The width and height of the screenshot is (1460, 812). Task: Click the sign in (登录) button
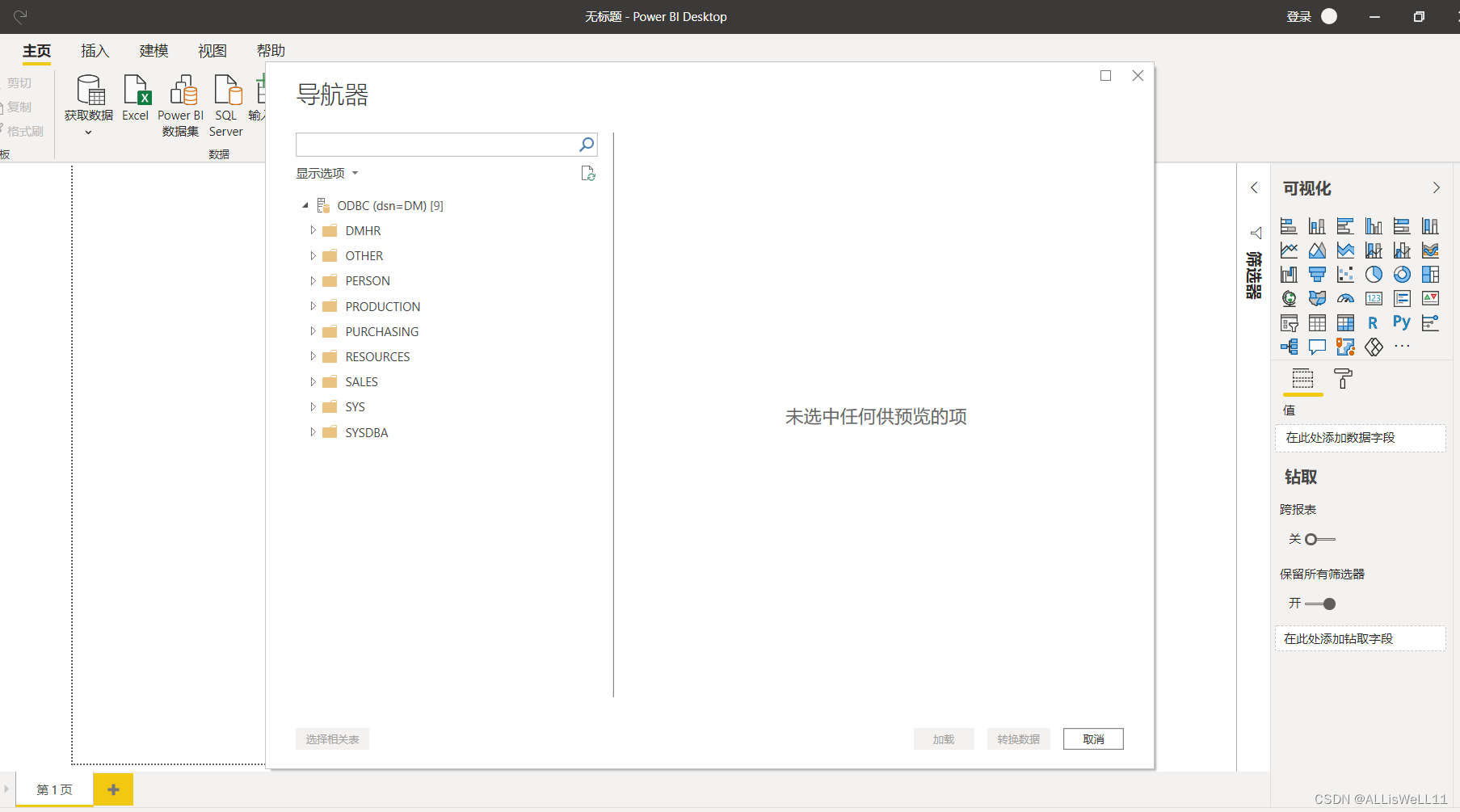tap(1299, 17)
